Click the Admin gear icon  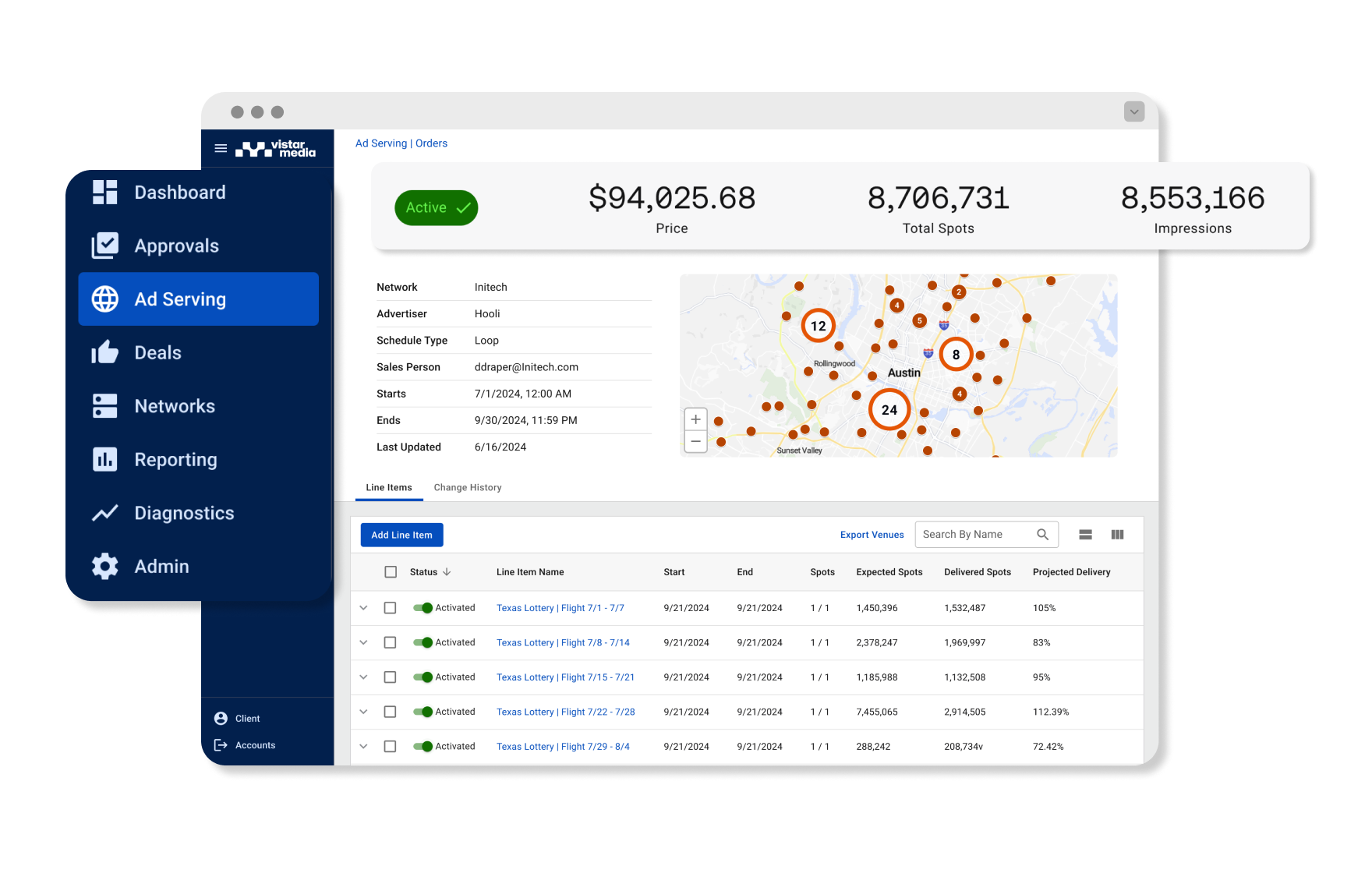click(104, 567)
